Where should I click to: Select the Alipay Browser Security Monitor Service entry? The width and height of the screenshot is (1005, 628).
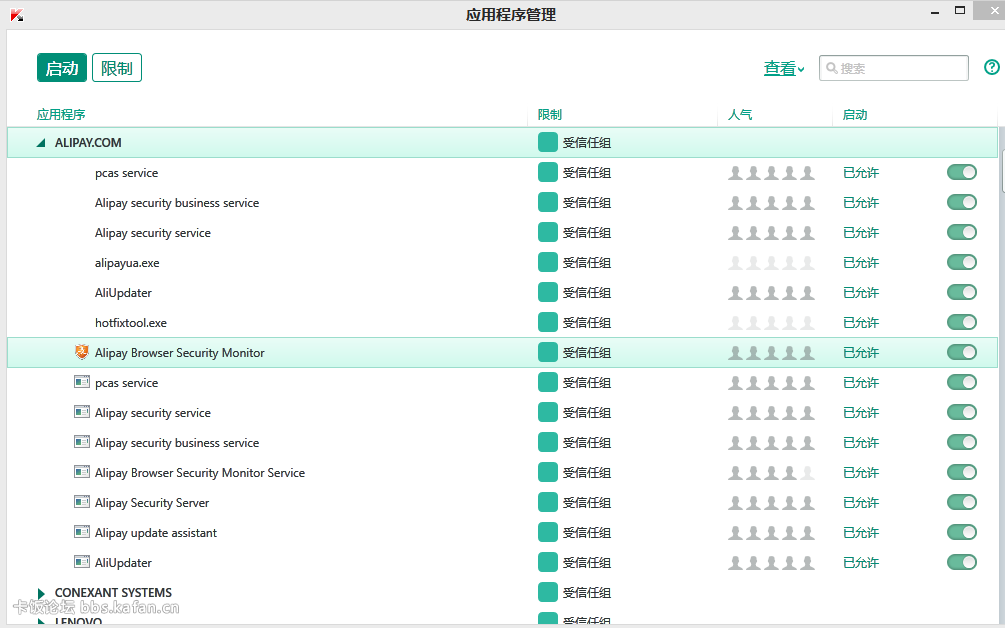coord(200,473)
